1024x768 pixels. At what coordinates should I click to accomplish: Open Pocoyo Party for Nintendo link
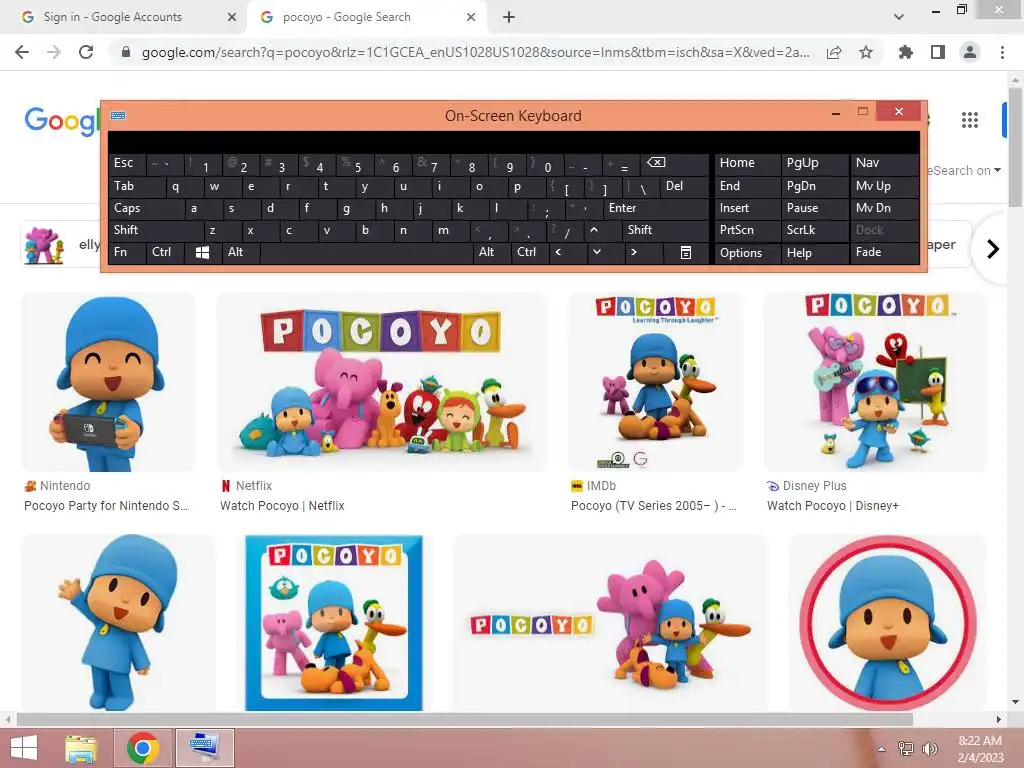point(106,505)
